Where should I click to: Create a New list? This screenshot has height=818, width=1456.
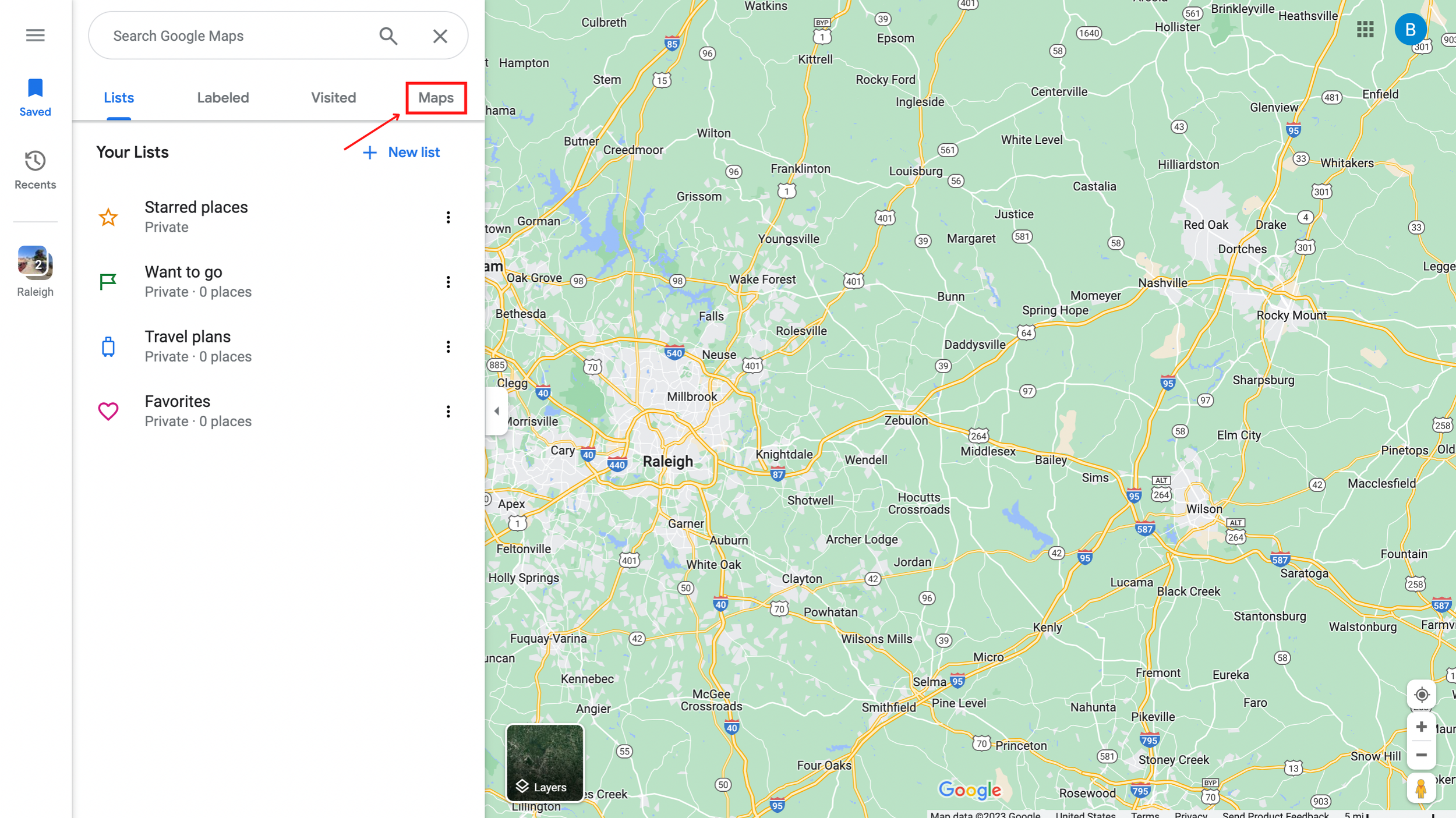pos(401,152)
